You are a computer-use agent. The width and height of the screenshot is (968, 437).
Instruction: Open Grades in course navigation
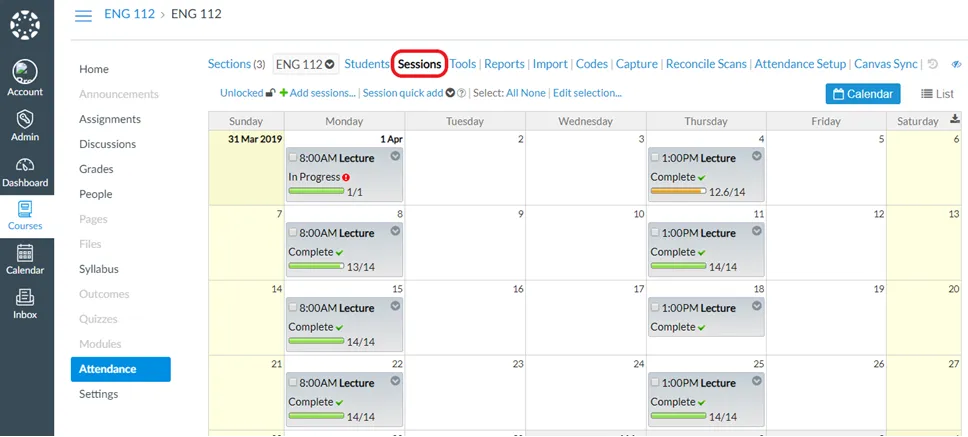point(96,169)
